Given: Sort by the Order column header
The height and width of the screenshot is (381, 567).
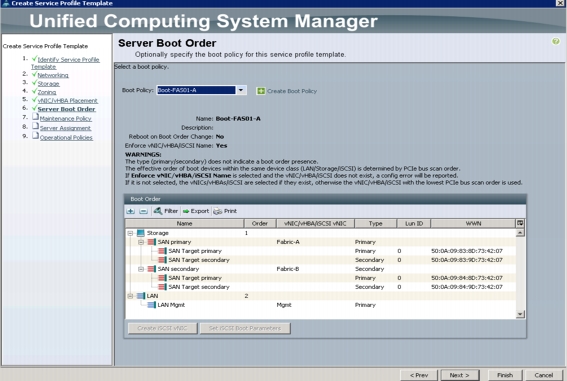Looking at the screenshot, I should pos(260,223).
